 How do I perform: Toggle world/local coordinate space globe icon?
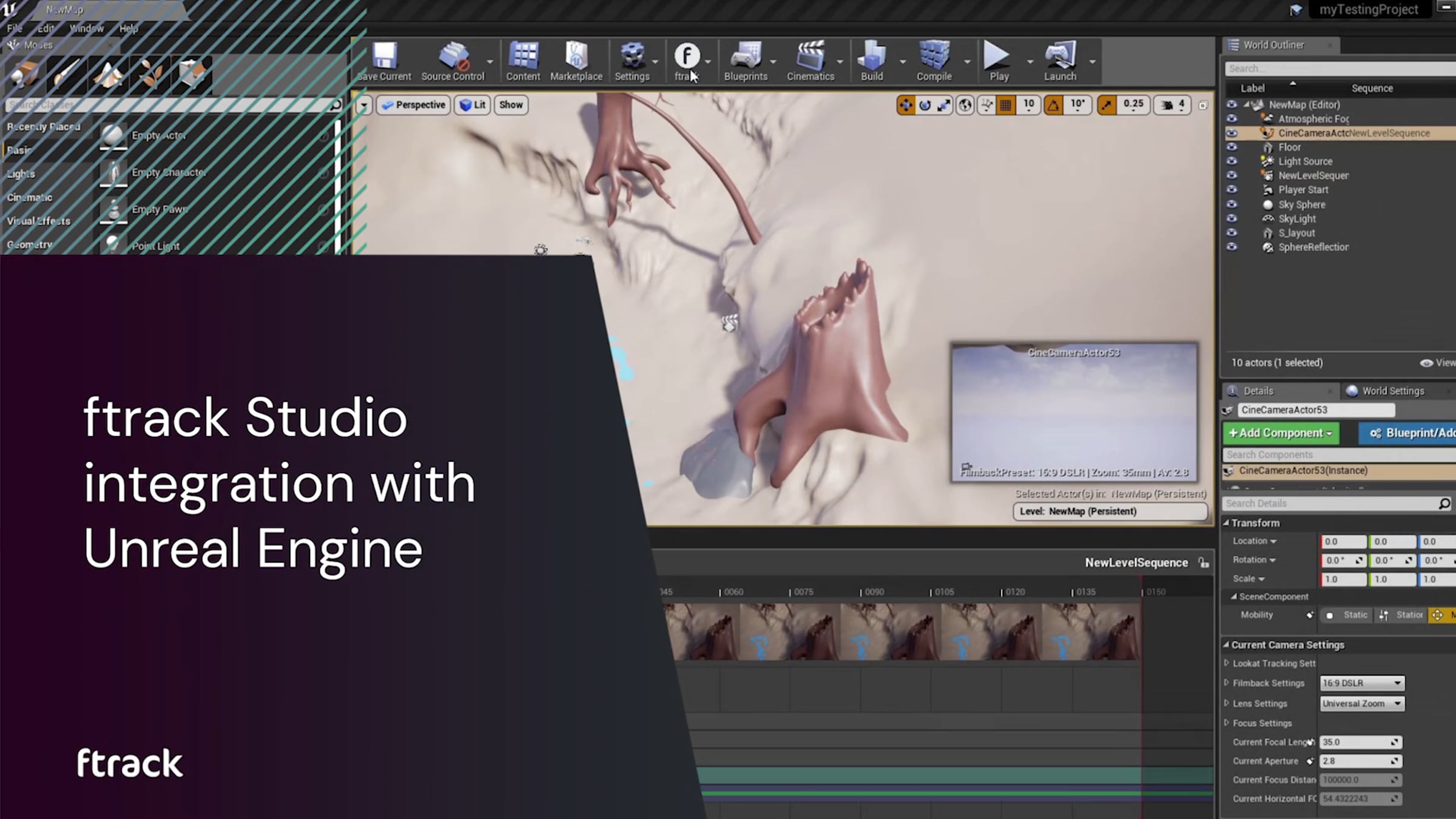pos(965,105)
